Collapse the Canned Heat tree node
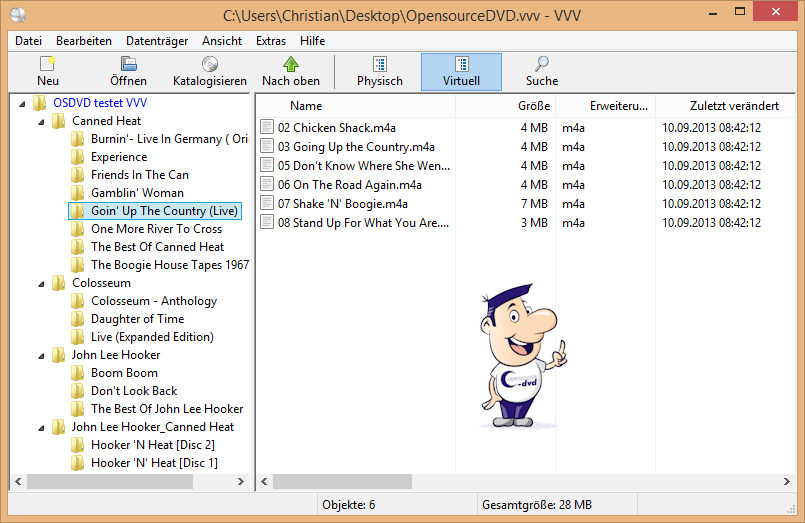 click(40, 121)
